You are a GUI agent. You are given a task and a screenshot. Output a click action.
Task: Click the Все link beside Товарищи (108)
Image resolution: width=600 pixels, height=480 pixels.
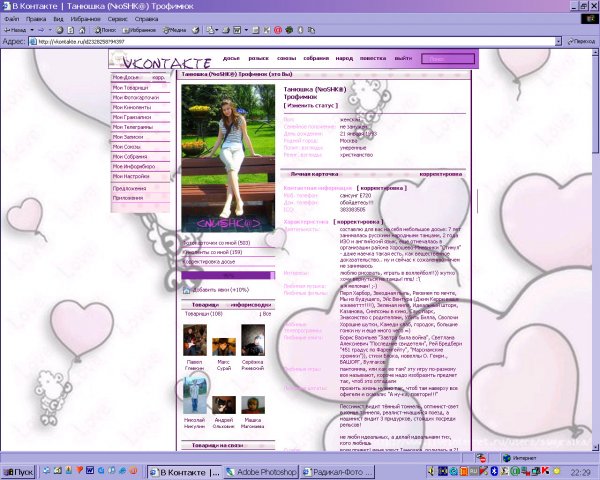[x=265, y=314]
